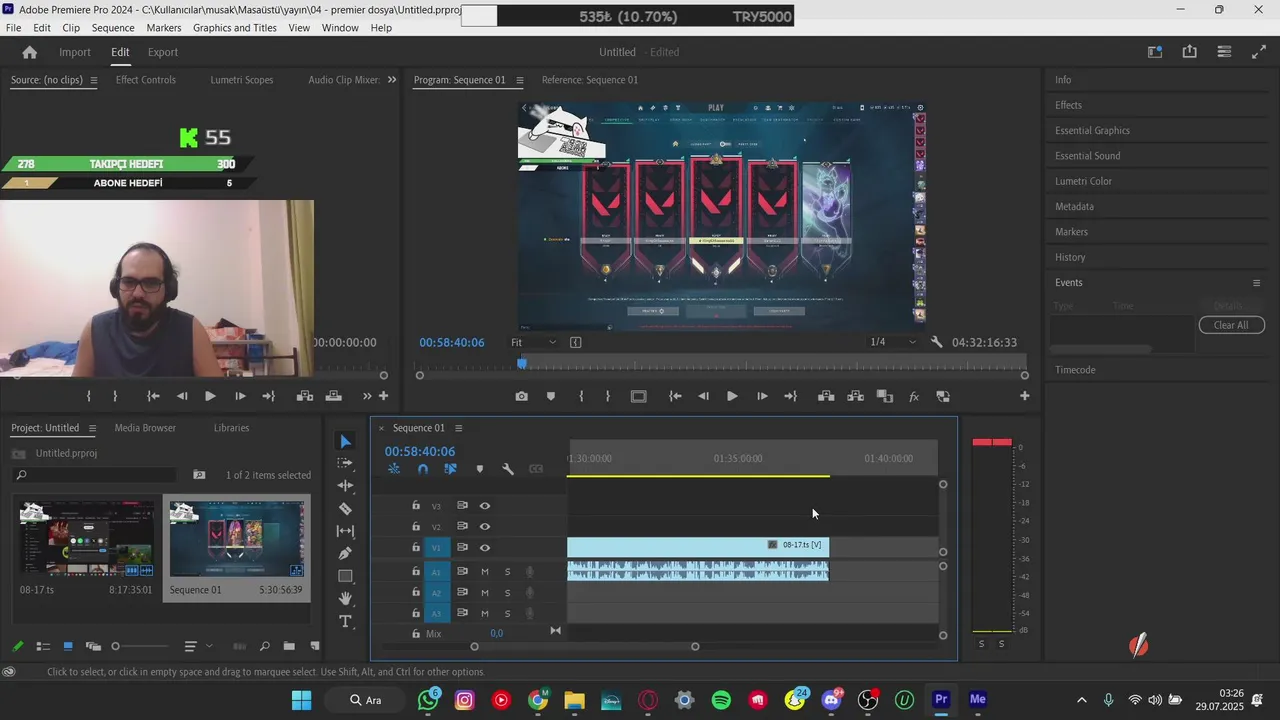
Task: Expand hidden Source panel tabs chevron
Action: 392,80
